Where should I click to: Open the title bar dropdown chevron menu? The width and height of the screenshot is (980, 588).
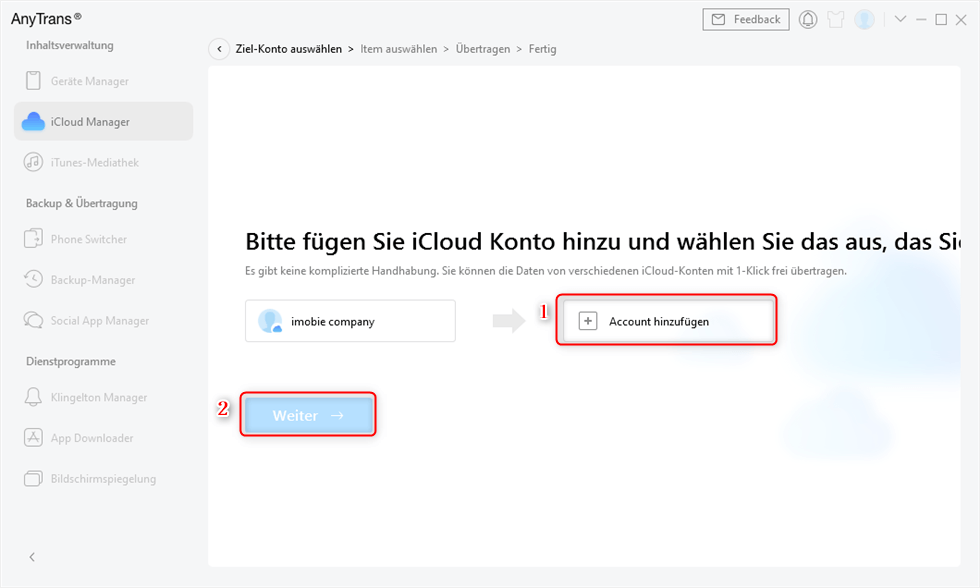[x=900, y=19]
